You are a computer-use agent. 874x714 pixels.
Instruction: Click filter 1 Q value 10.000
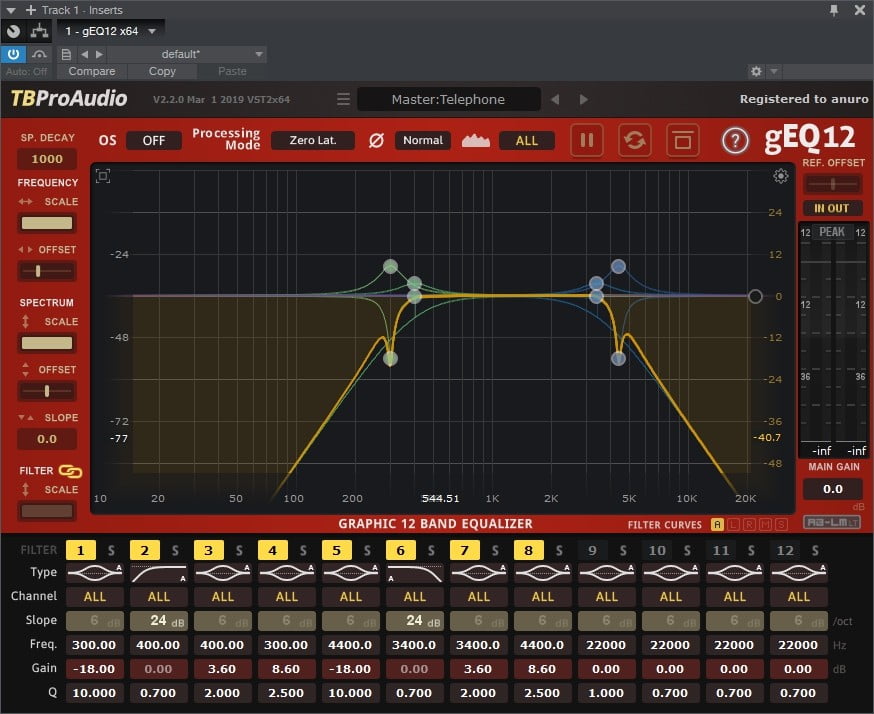[95, 693]
